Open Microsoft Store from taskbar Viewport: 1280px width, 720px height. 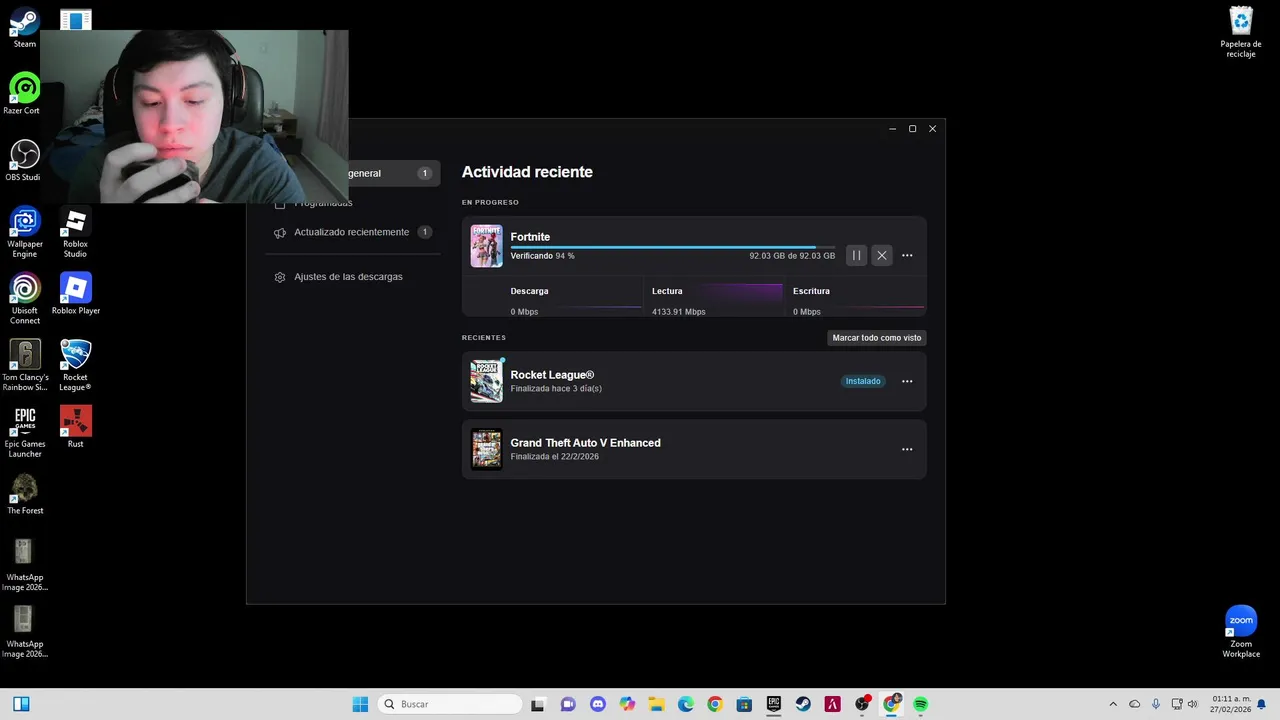(744, 704)
